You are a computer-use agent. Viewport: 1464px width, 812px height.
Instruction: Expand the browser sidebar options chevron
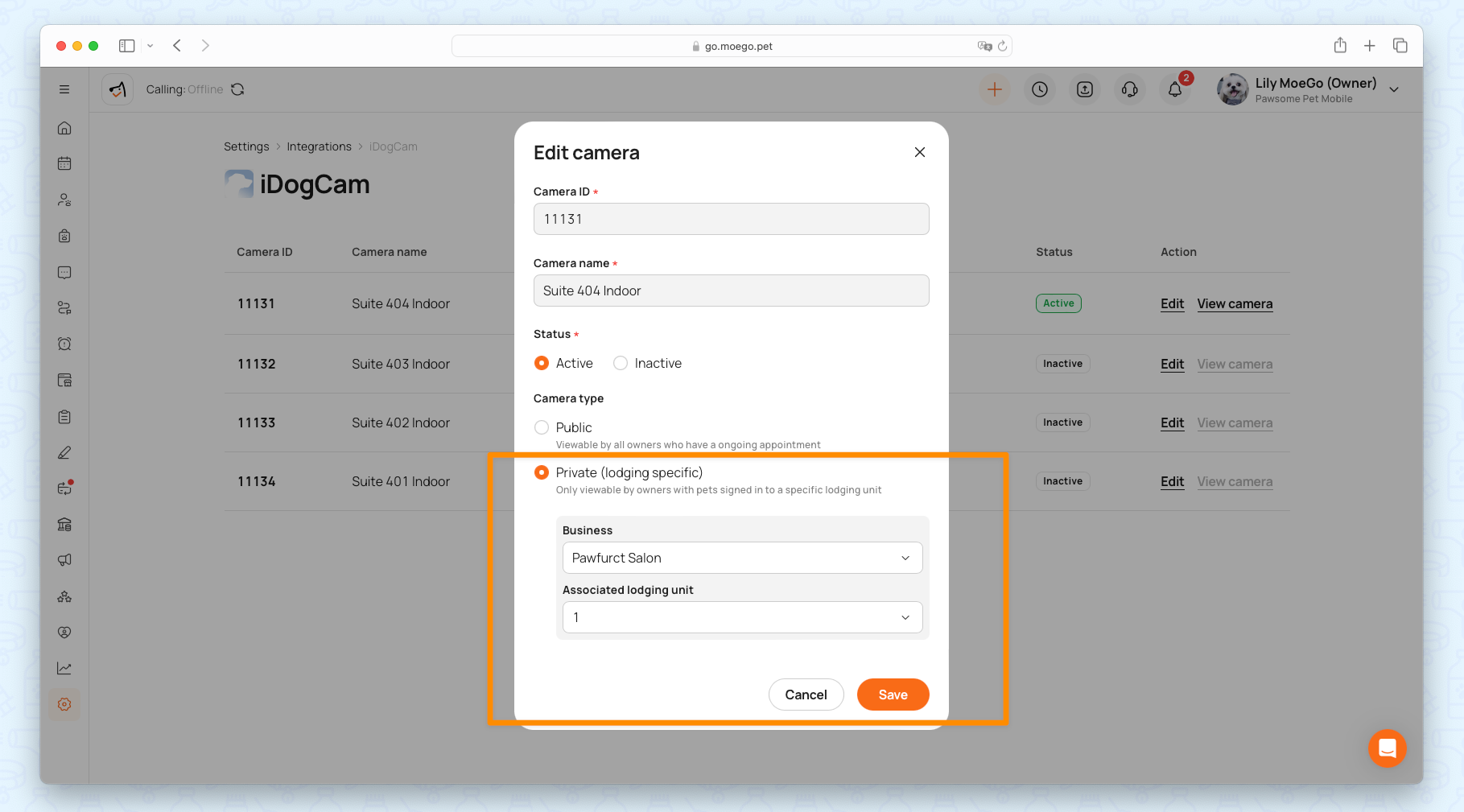click(150, 46)
